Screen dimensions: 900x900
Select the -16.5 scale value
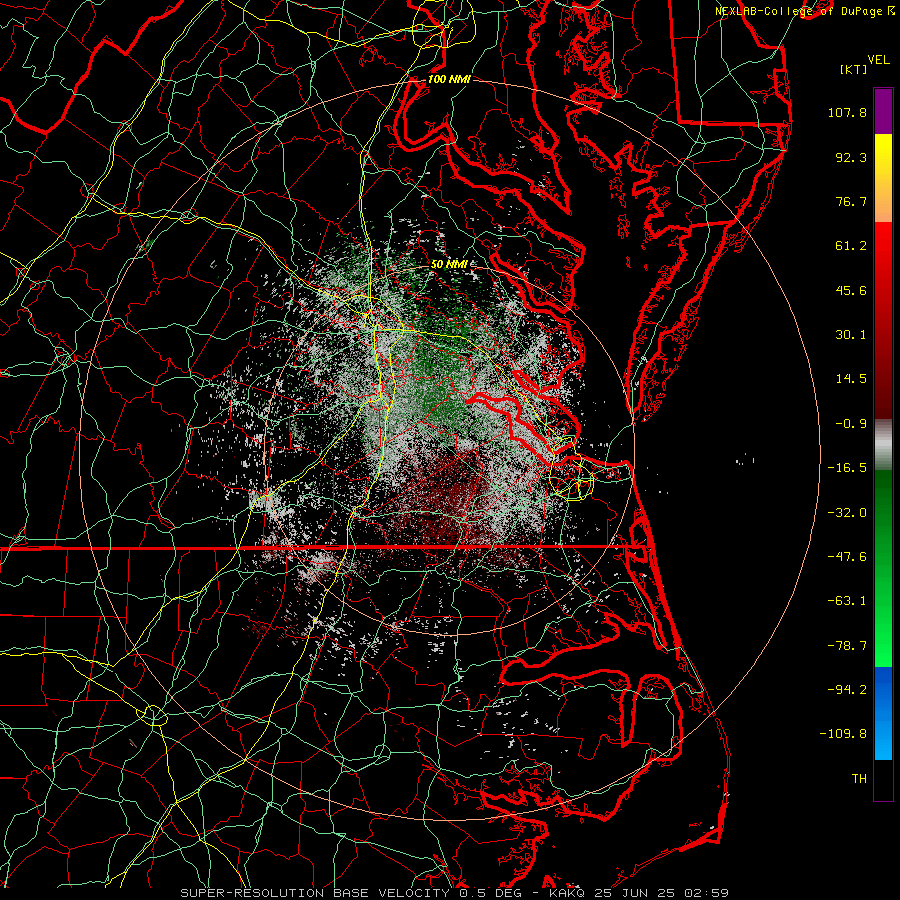tap(847, 468)
